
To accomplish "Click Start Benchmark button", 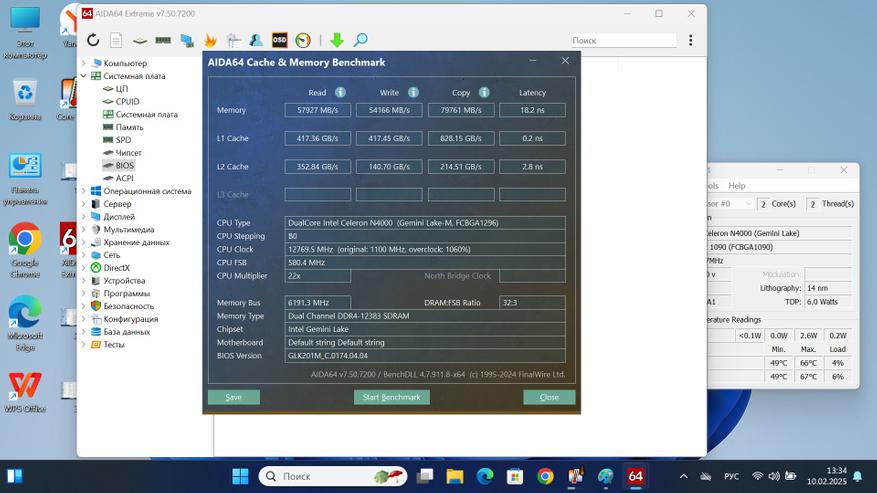I will click(392, 397).
